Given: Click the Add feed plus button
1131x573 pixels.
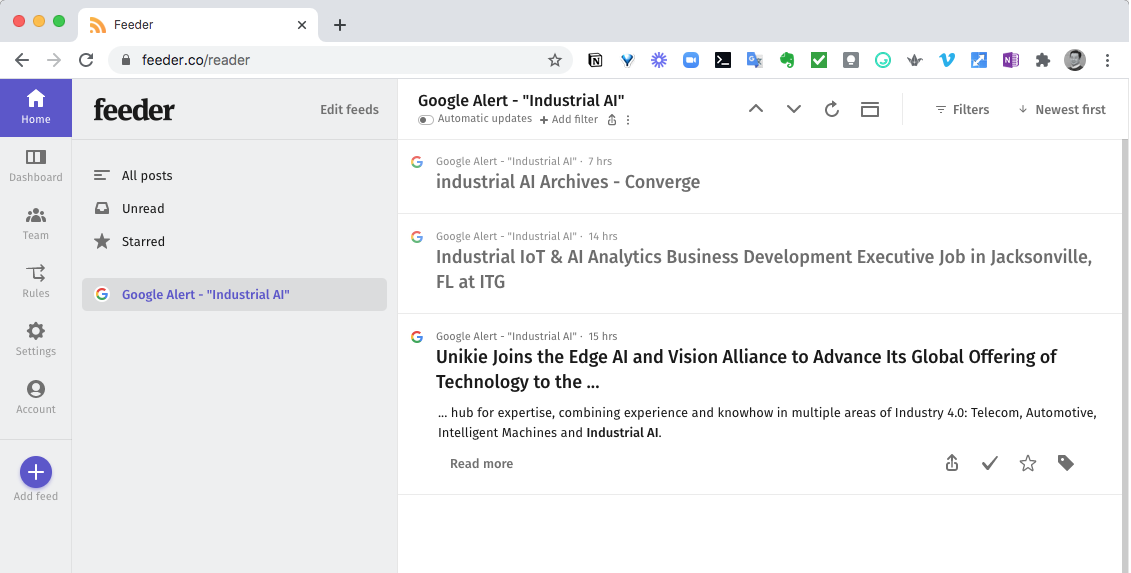Looking at the screenshot, I should coord(35,473).
